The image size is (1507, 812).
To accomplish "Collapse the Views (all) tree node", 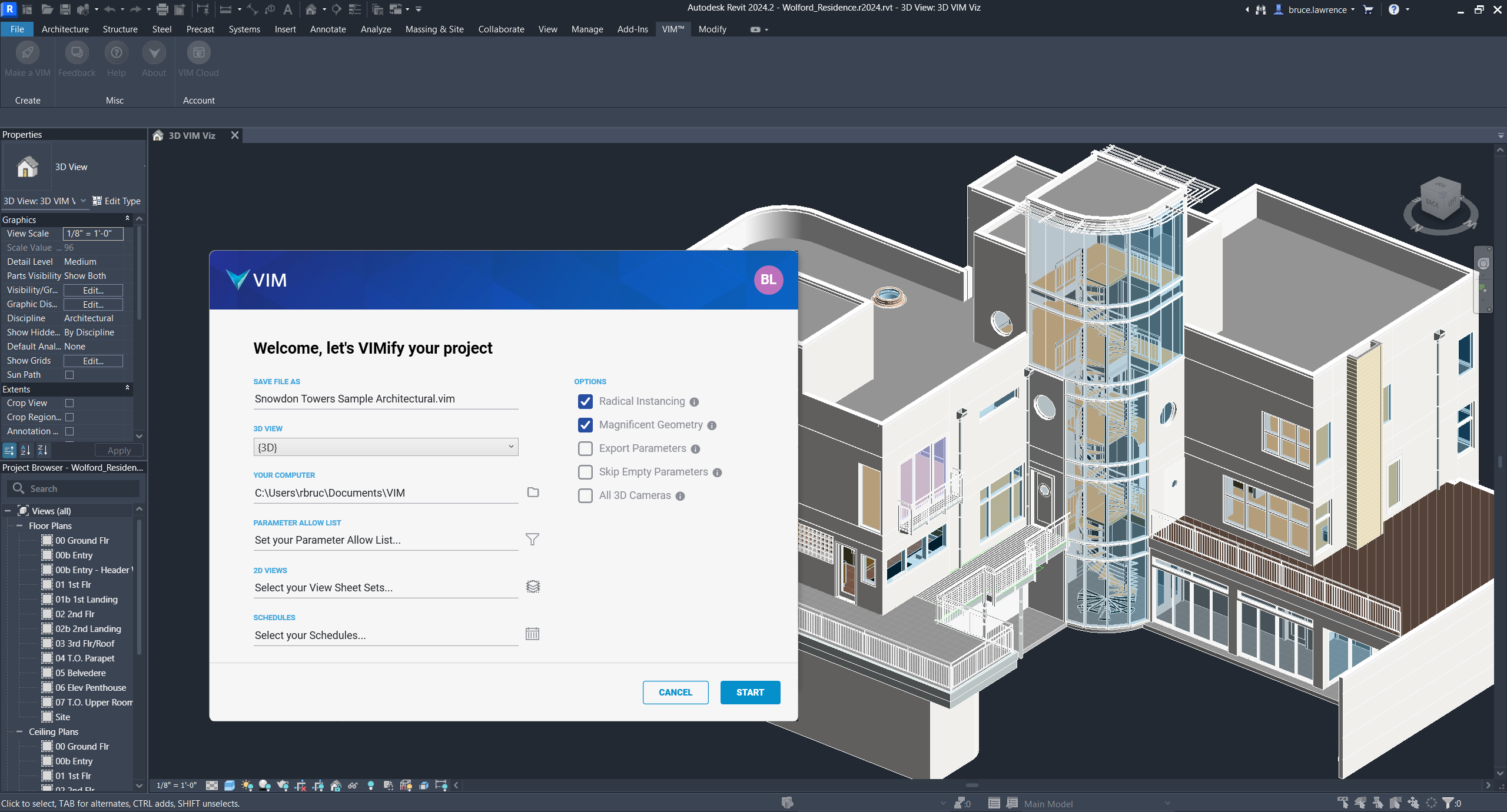I will 8,511.
